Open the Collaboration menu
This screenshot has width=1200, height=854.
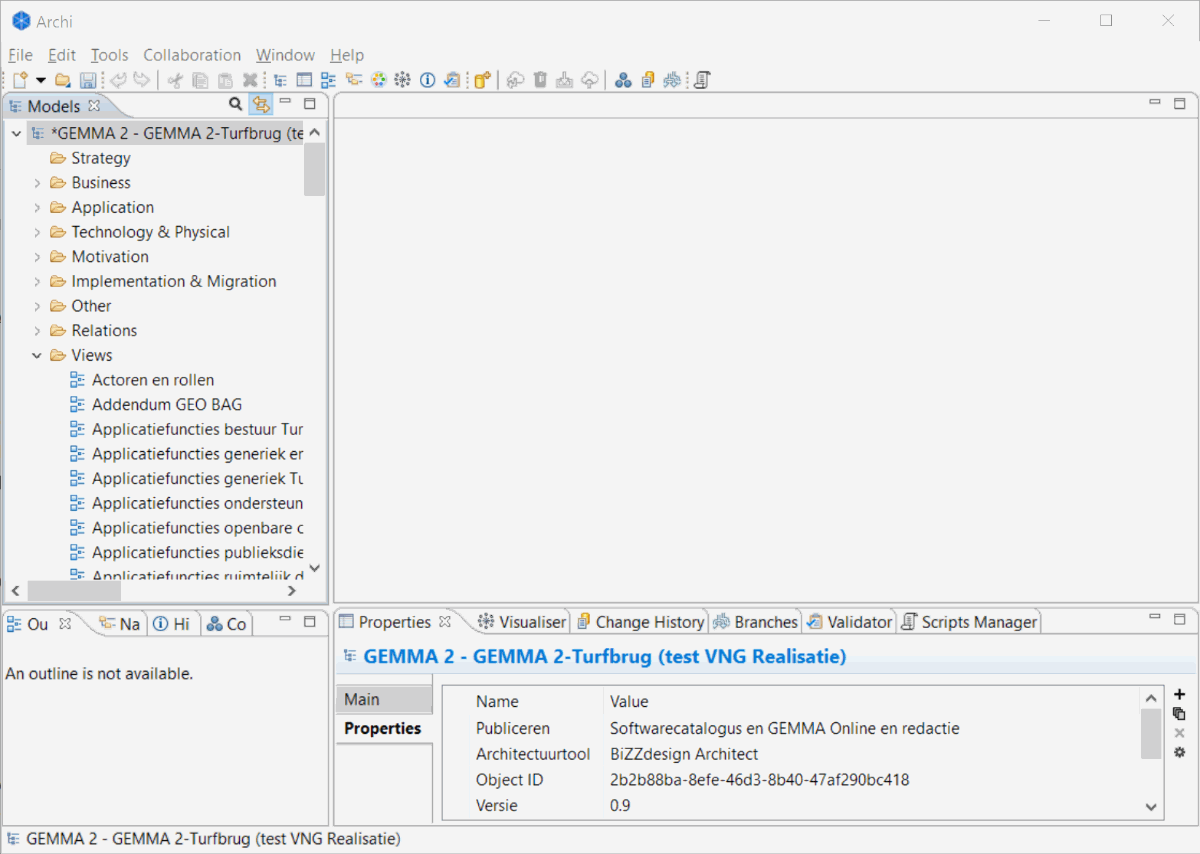(x=192, y=55)
